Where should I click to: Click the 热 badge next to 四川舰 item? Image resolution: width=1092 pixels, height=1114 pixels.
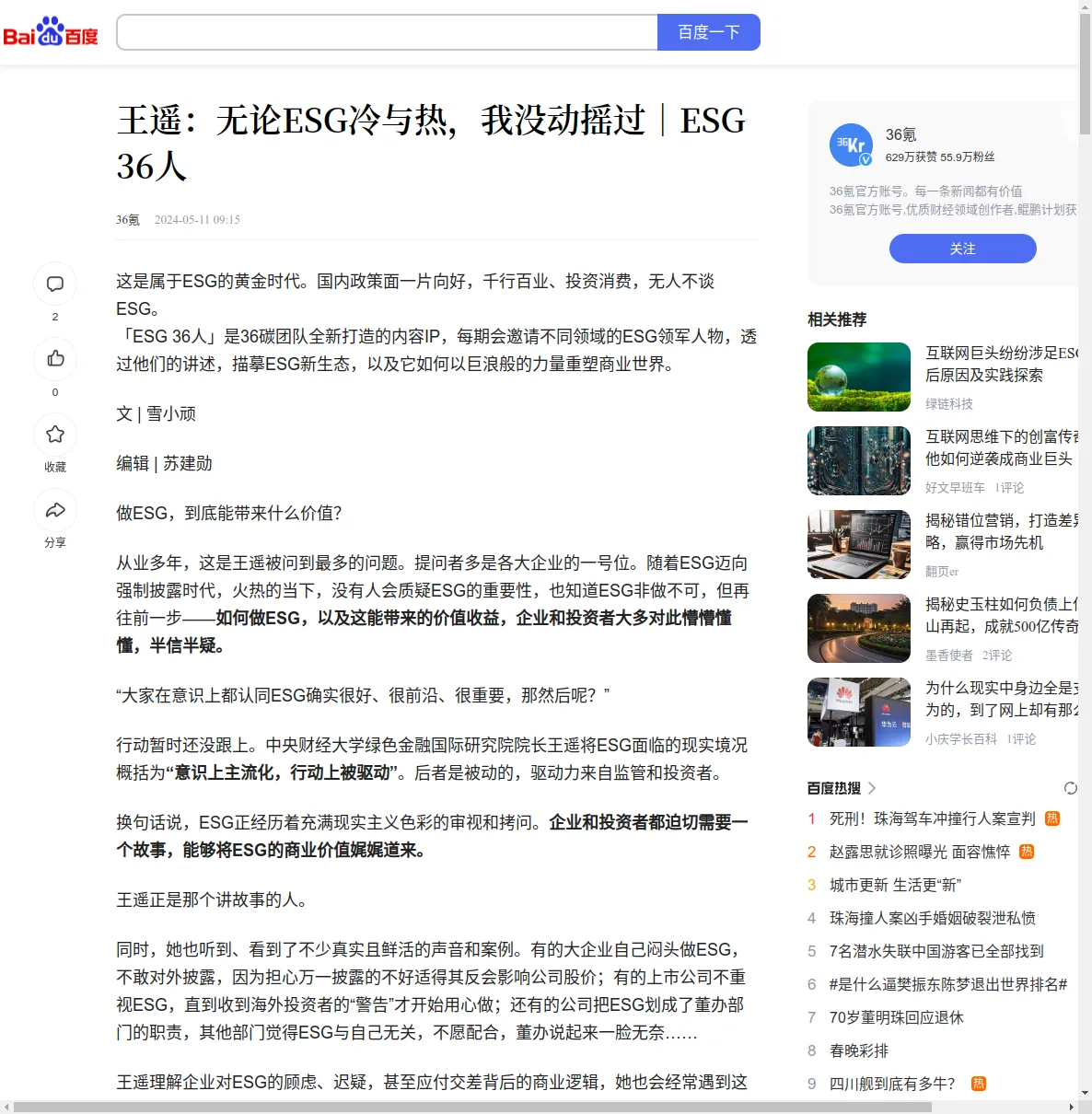click(x=979, y=1084)
